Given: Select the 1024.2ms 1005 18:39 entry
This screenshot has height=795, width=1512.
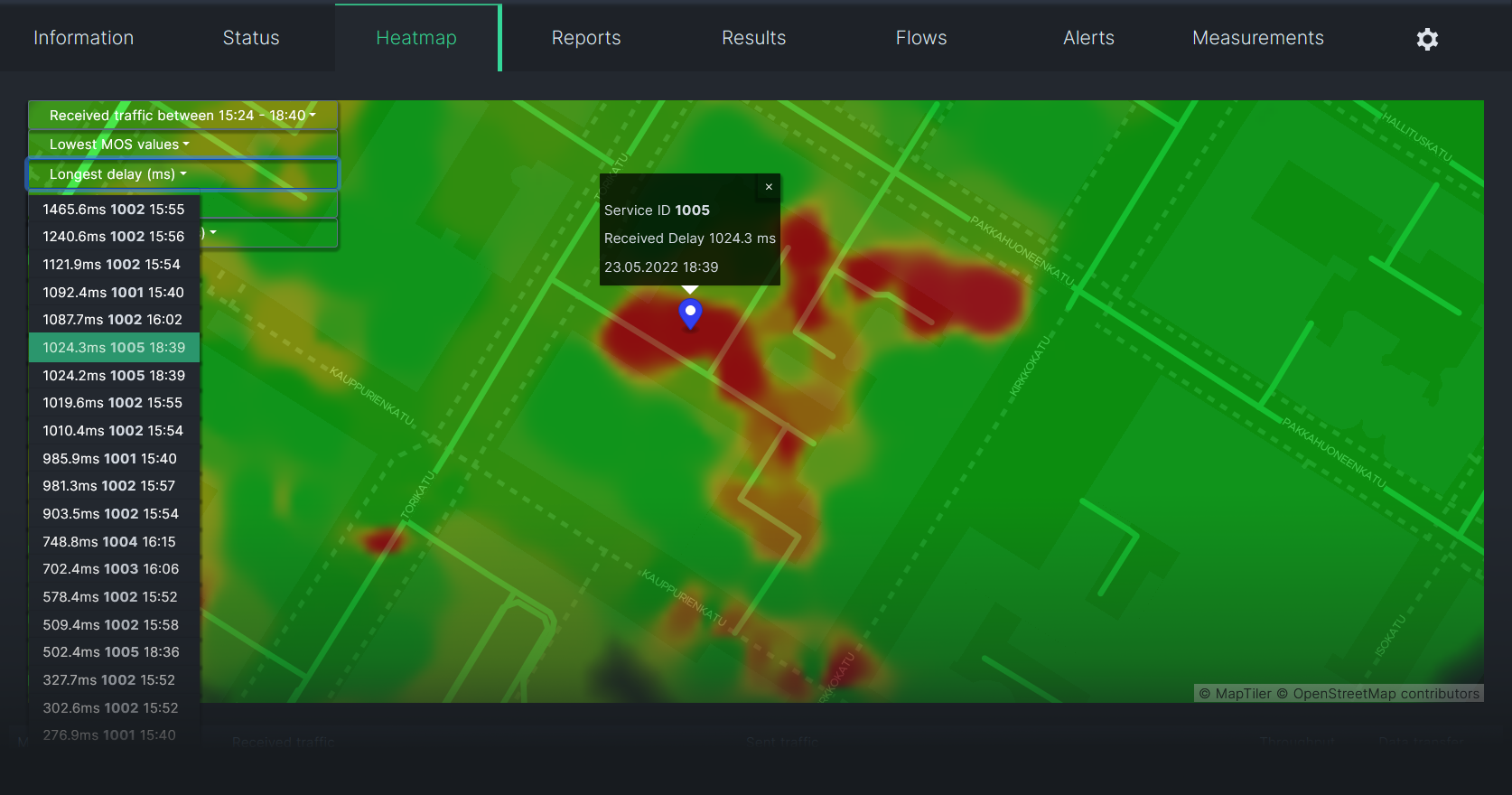Looking at the screenshot, I should pyautogui.click(x=114, y=376).
